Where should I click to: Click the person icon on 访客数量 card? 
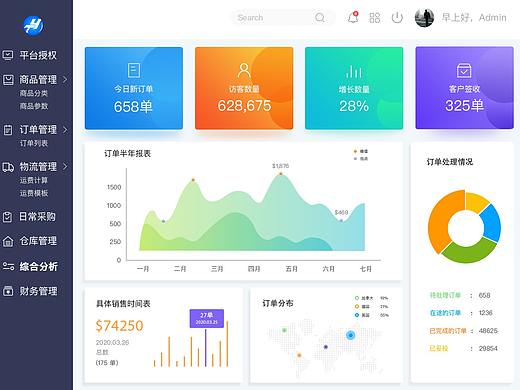[x=244, y=70]
